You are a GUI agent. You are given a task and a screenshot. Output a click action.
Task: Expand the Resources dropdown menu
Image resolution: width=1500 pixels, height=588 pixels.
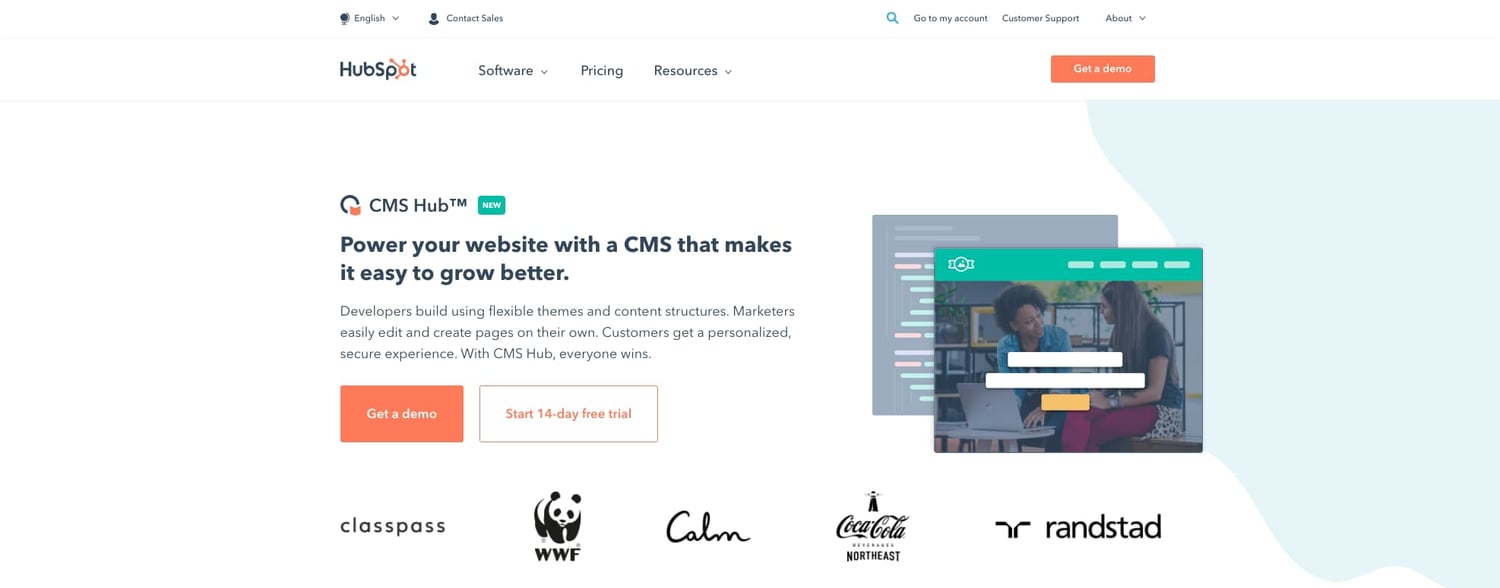[x=693, y=71]
